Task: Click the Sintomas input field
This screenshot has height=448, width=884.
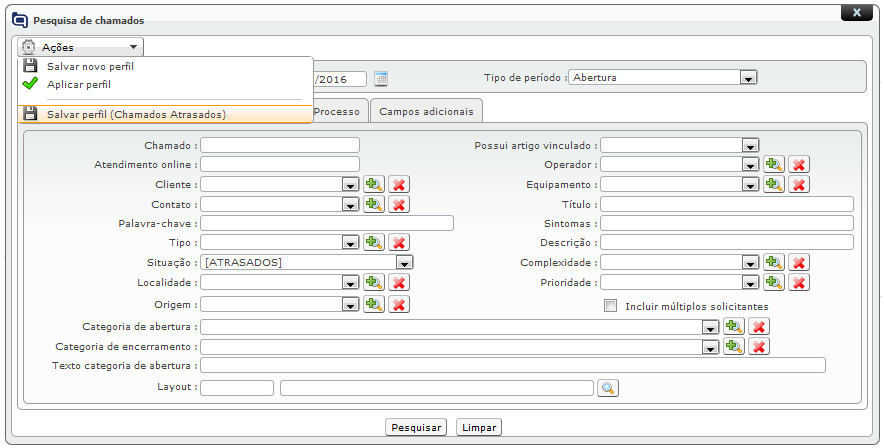Action: [x=727, y=223]
